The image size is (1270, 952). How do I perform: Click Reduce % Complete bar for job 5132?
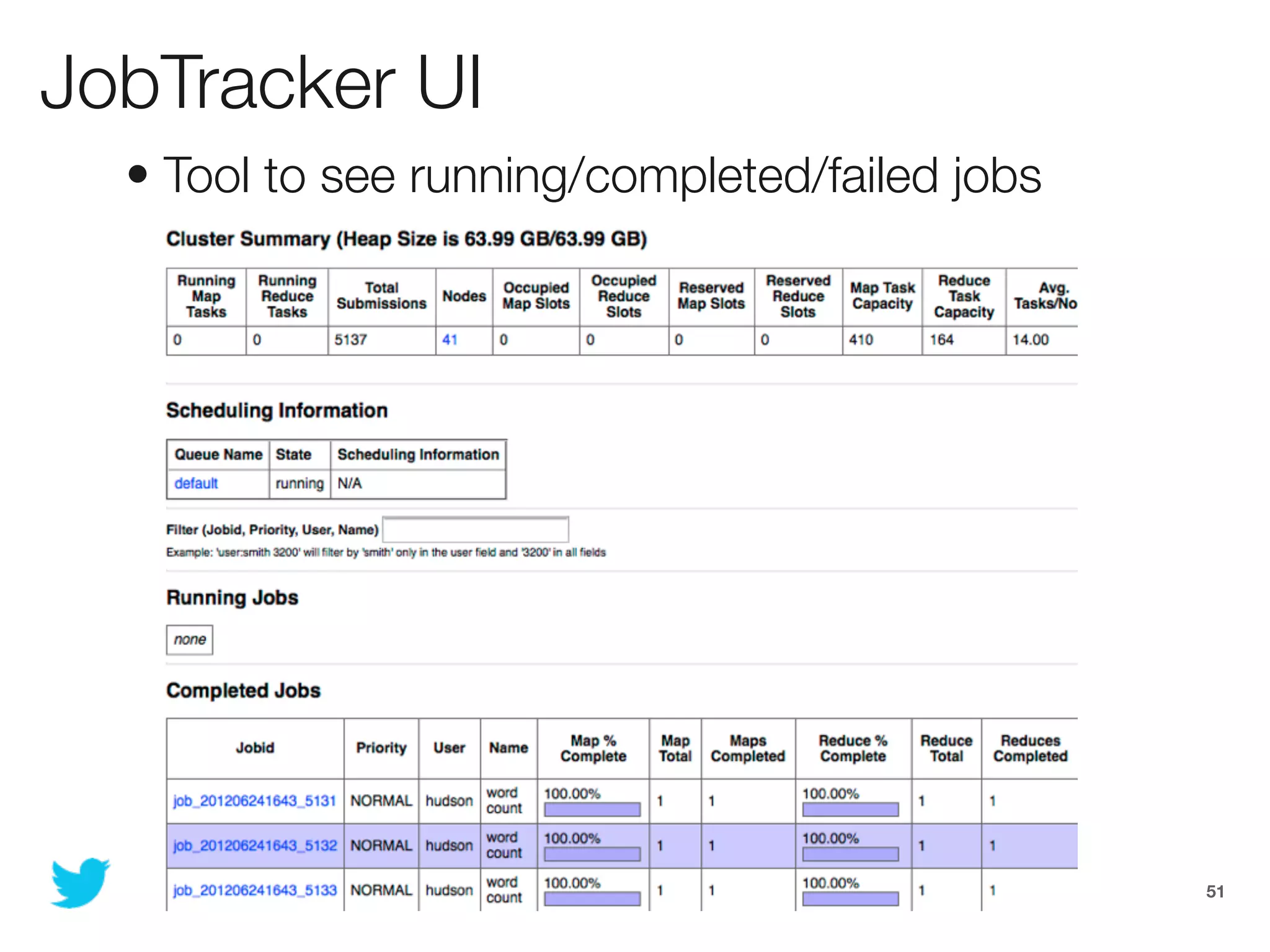pos(850,854)
